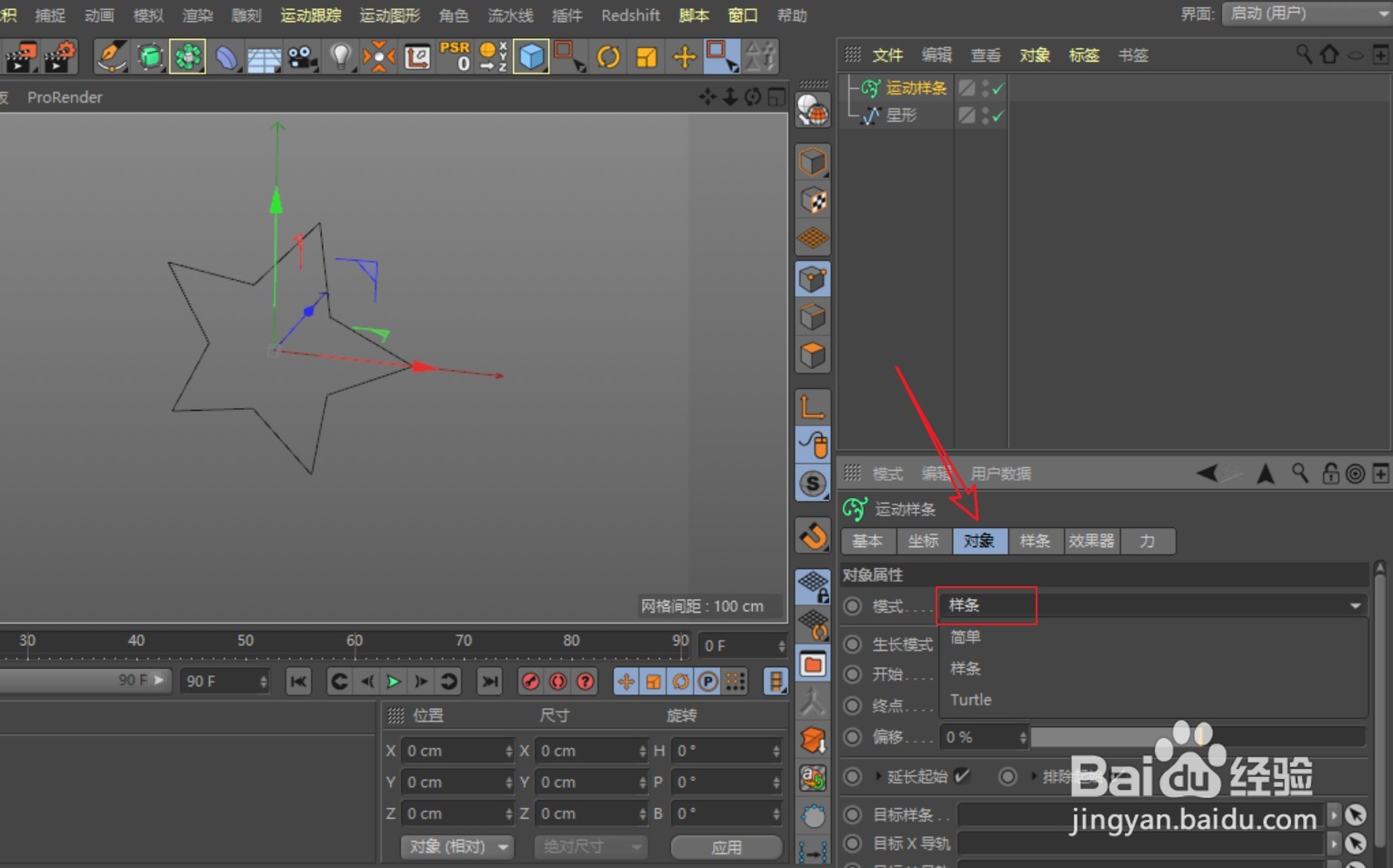
Task: Add a floor environment object from toolbar
Action: tap(264, 57)
